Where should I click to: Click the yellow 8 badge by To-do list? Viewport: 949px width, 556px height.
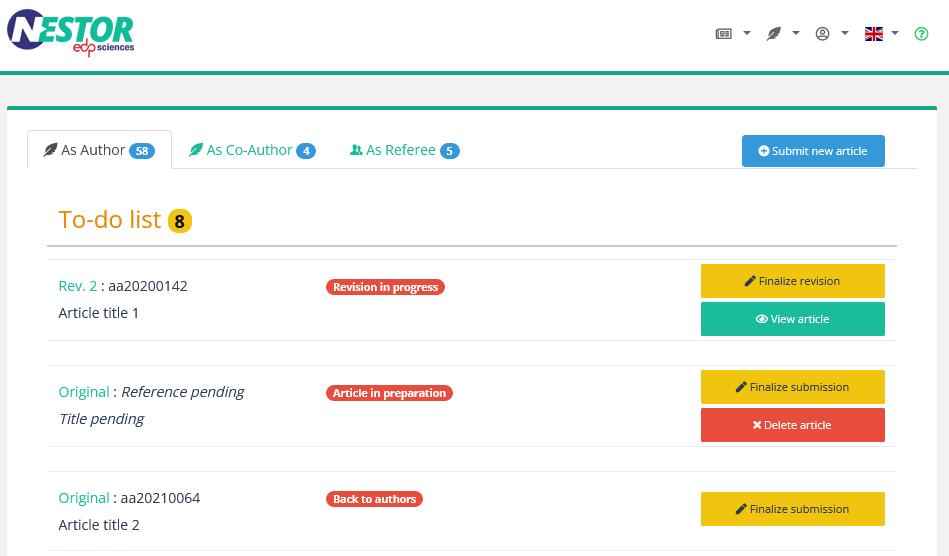[x=180, y=221]
